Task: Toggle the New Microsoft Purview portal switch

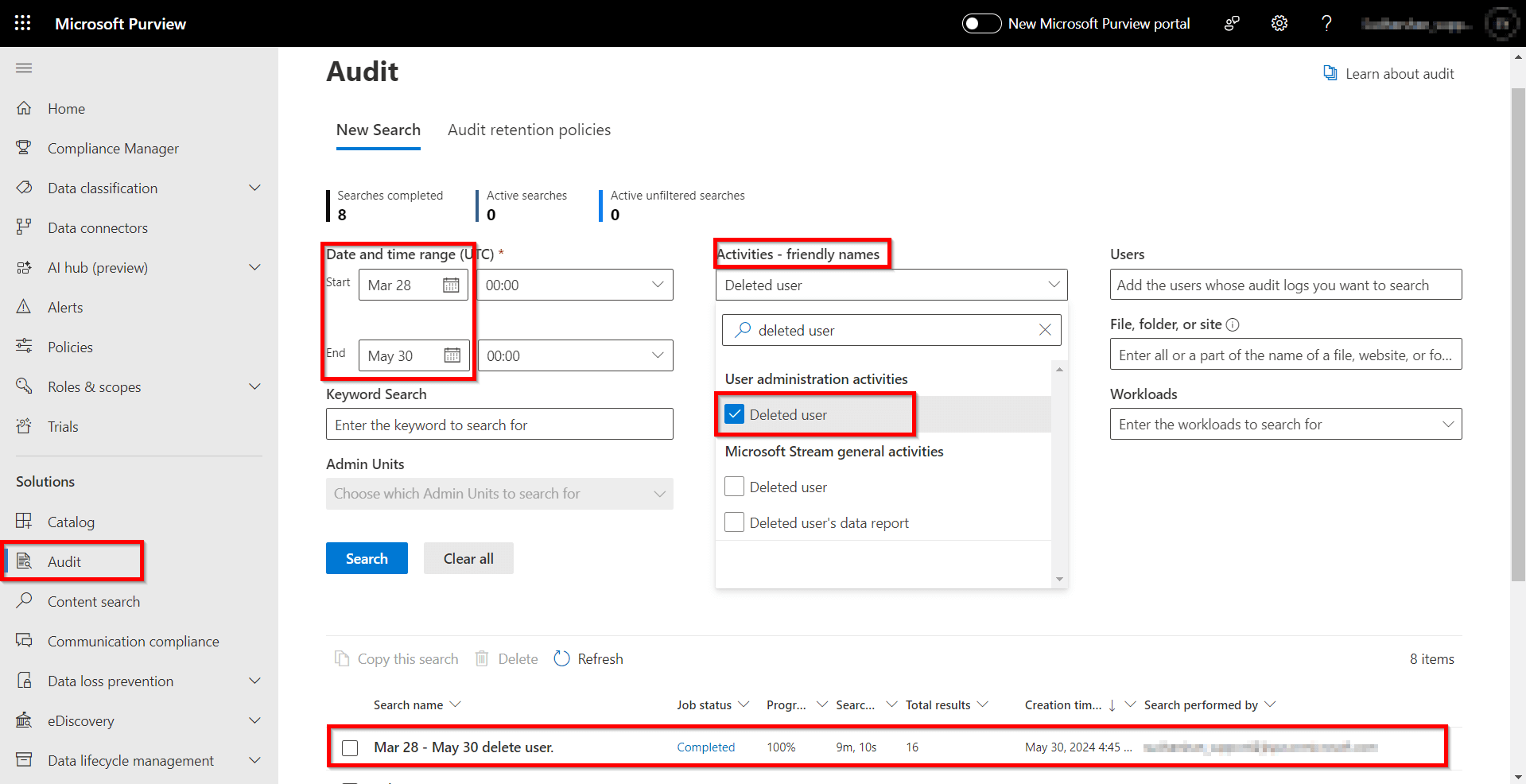Action: tap(981, 23)
